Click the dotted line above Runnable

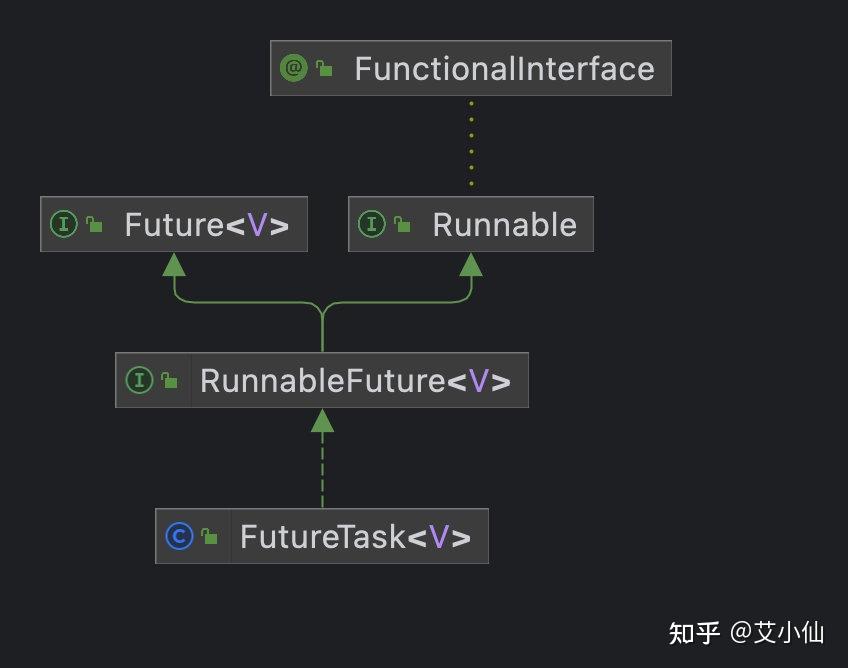(471, 142)
